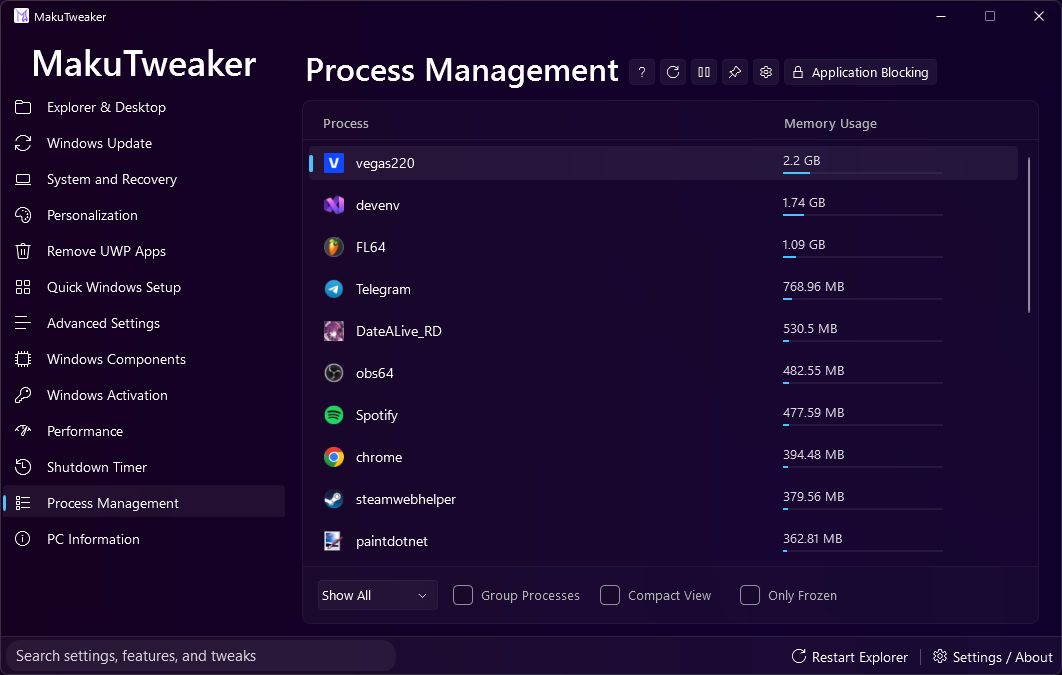Open Explorer & Desktop page
Screen dimensions: 1062x675
144,107
